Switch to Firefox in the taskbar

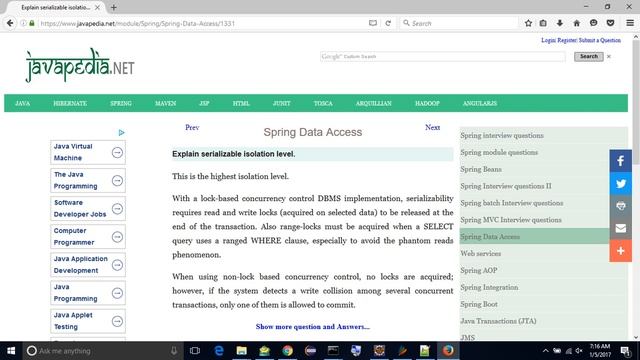[x=448, y=351]
